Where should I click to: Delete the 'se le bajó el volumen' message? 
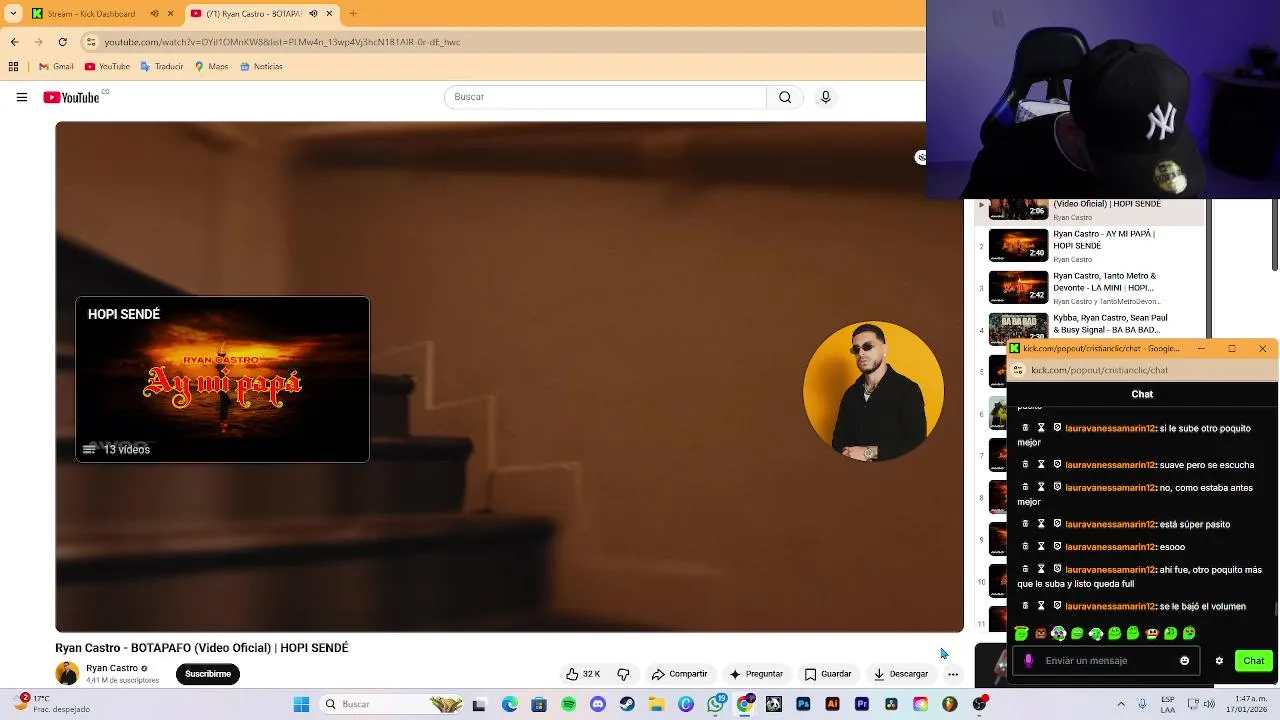pos(1025,606)
